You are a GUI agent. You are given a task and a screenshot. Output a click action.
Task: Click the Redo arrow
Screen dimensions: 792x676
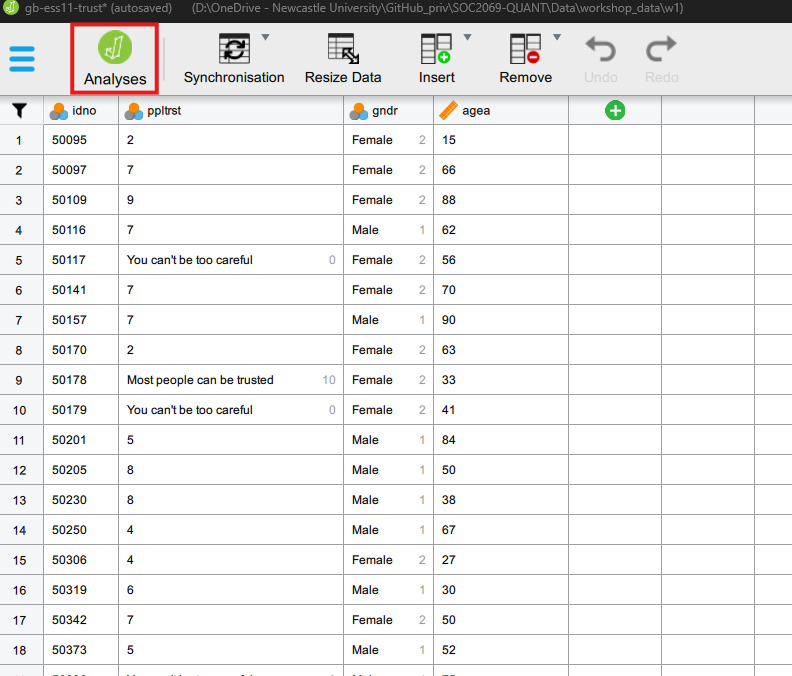tap(661, 49)
